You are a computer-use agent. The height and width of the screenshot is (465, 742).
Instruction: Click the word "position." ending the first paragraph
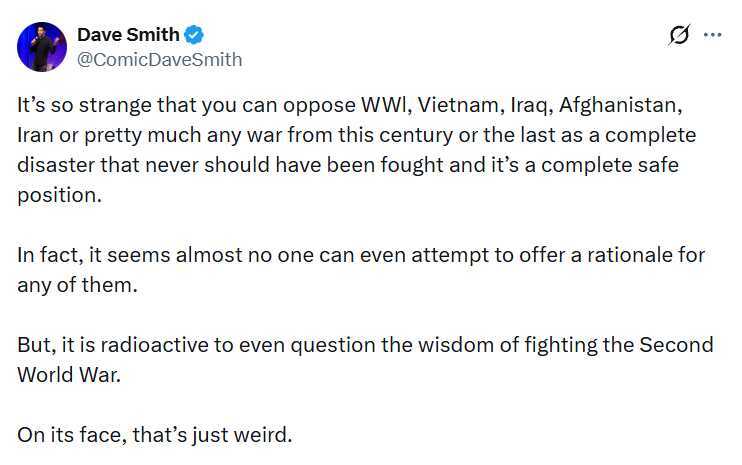click(60, 195)
